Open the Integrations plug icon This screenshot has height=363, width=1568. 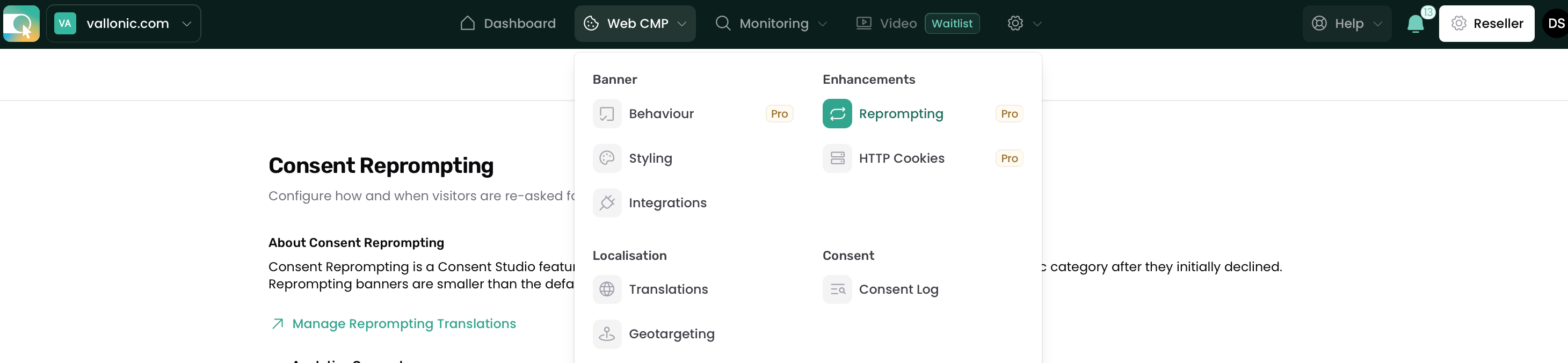pos(607,203)
